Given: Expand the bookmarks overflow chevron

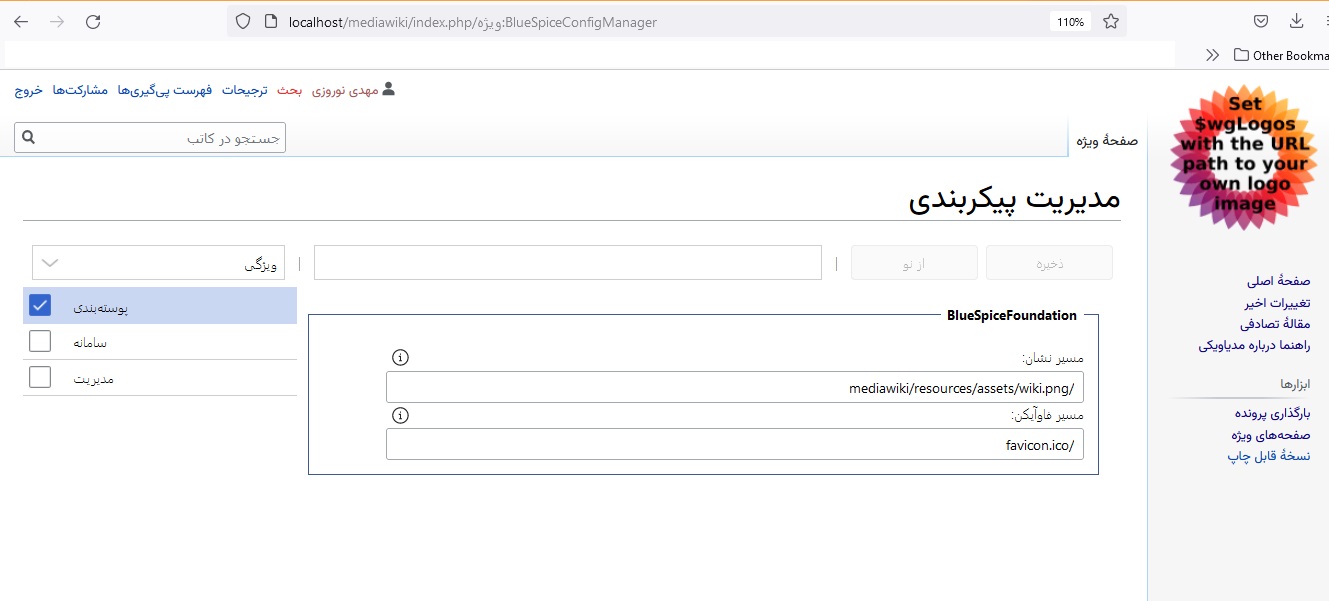Looking at the screenshot, I should (x=1212, y=55).
